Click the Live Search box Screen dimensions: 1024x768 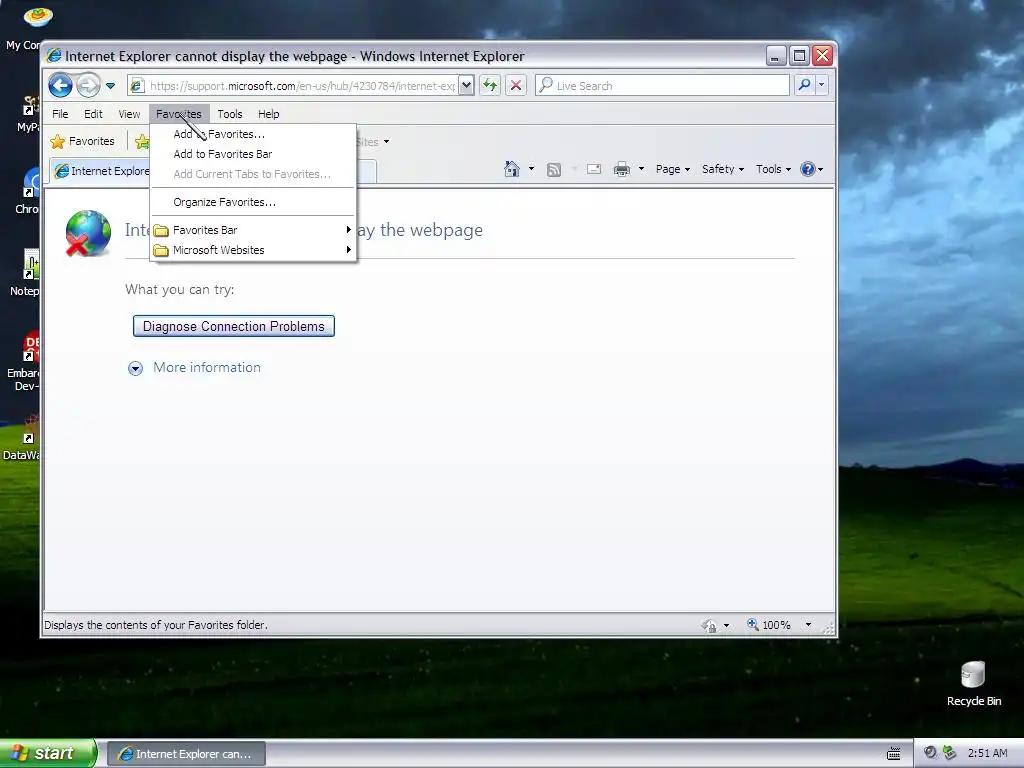(x=662, y=86)
